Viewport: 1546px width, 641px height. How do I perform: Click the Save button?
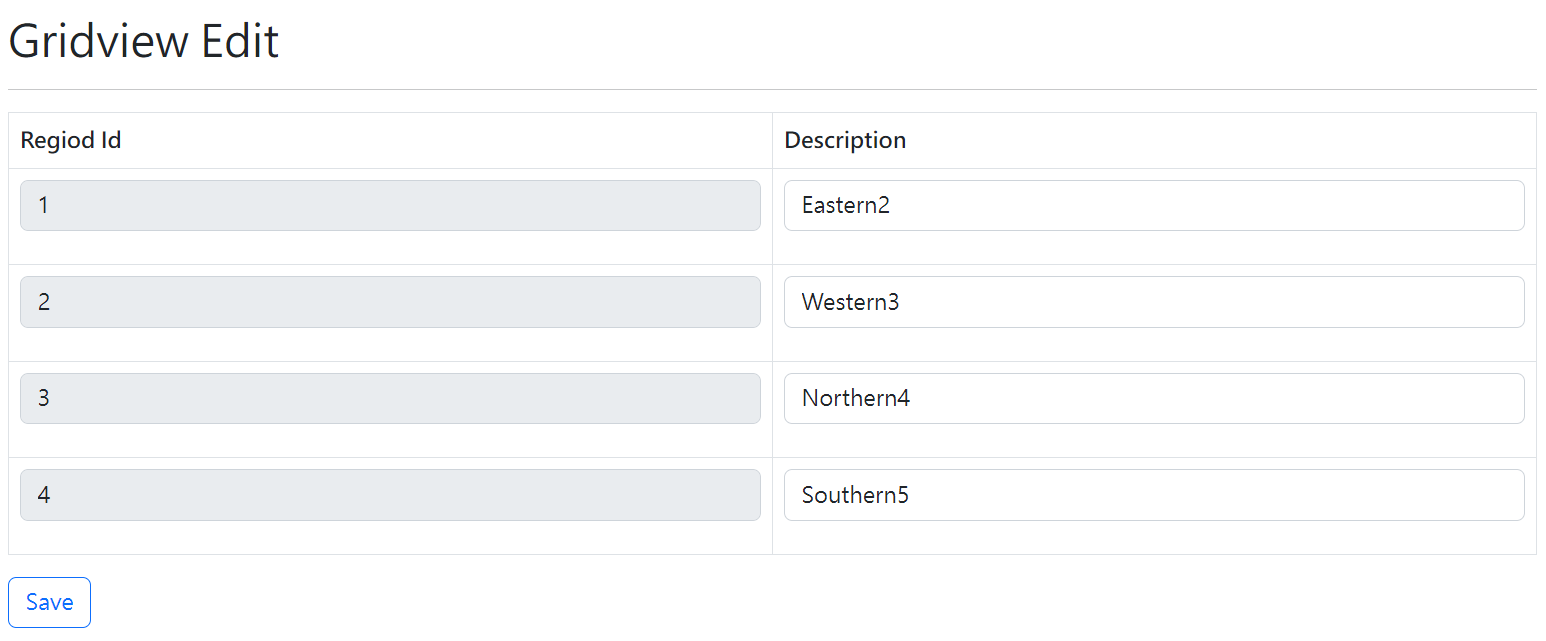coord(49,602)
